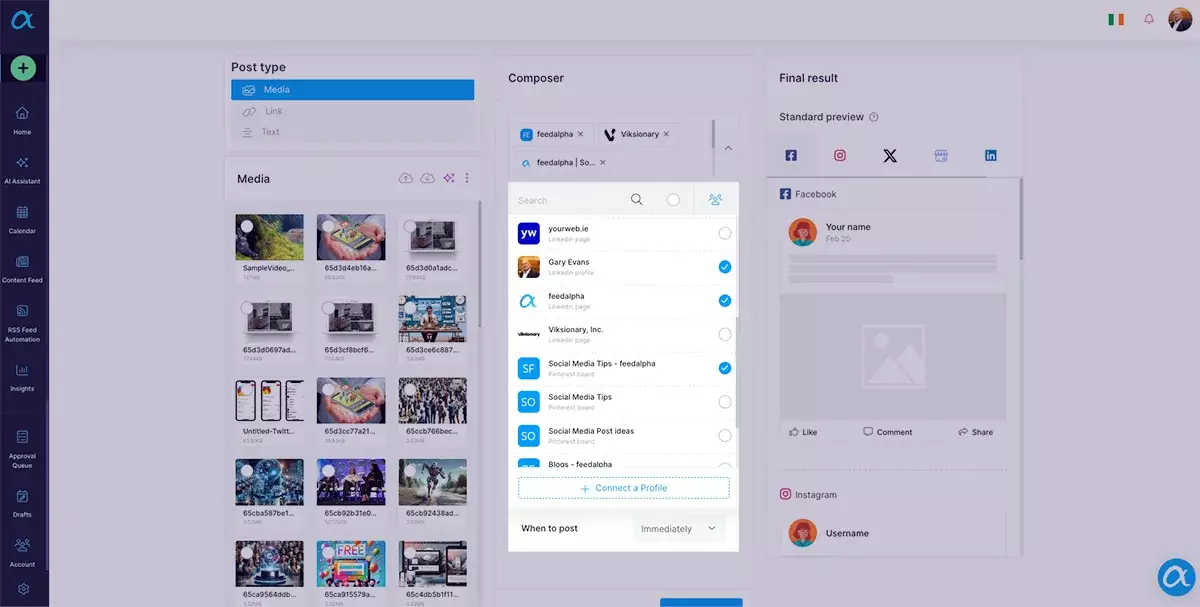Open the feedalpha chat widget bubble
This screenshot has width=1200, height=607.
(1177, 578)
